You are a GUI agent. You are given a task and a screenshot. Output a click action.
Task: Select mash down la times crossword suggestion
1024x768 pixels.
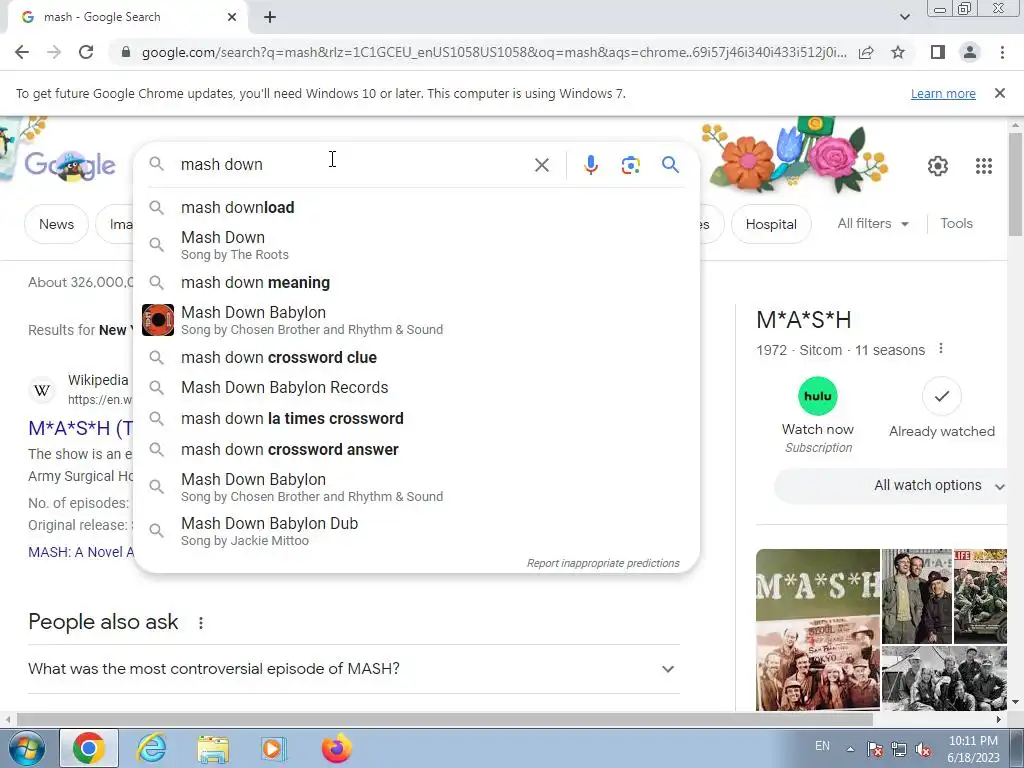click(417, 419)
